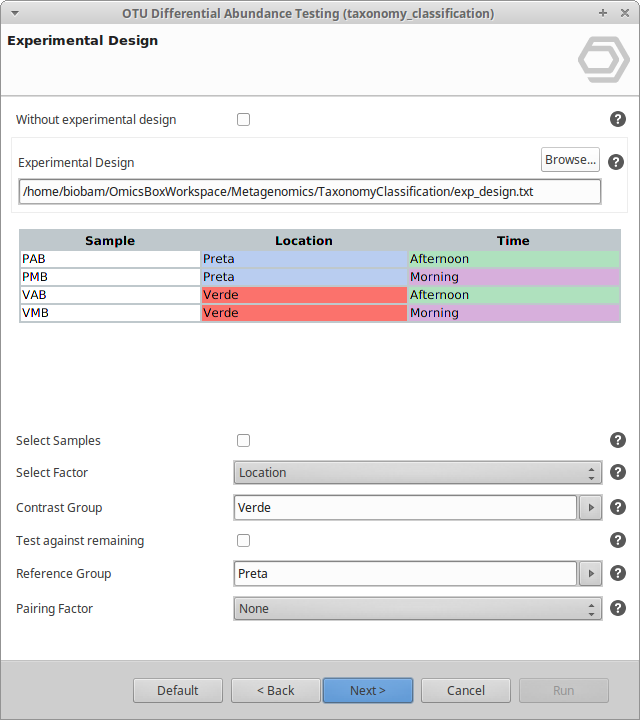Expand Contrast Group options arrow

click(591, 508)
